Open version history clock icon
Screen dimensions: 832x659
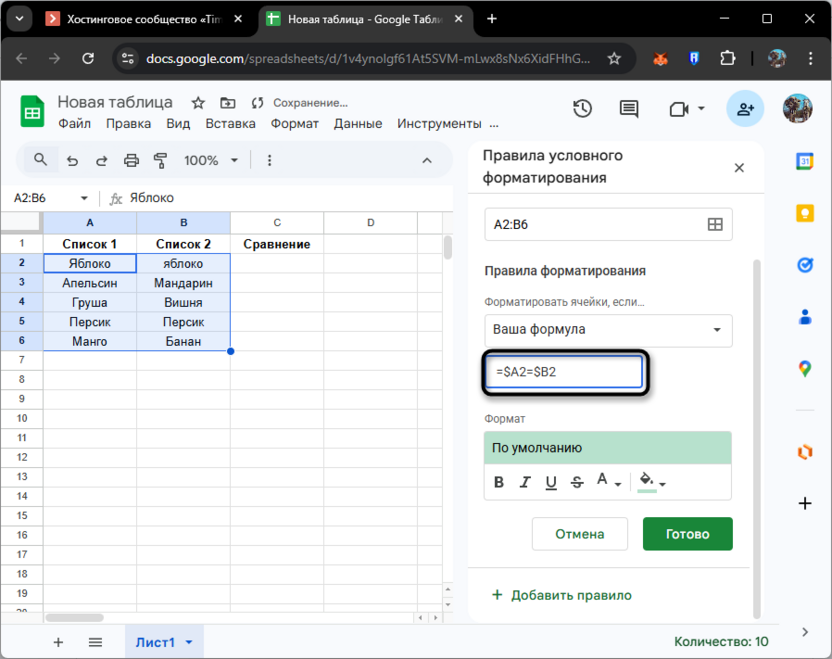582,109
